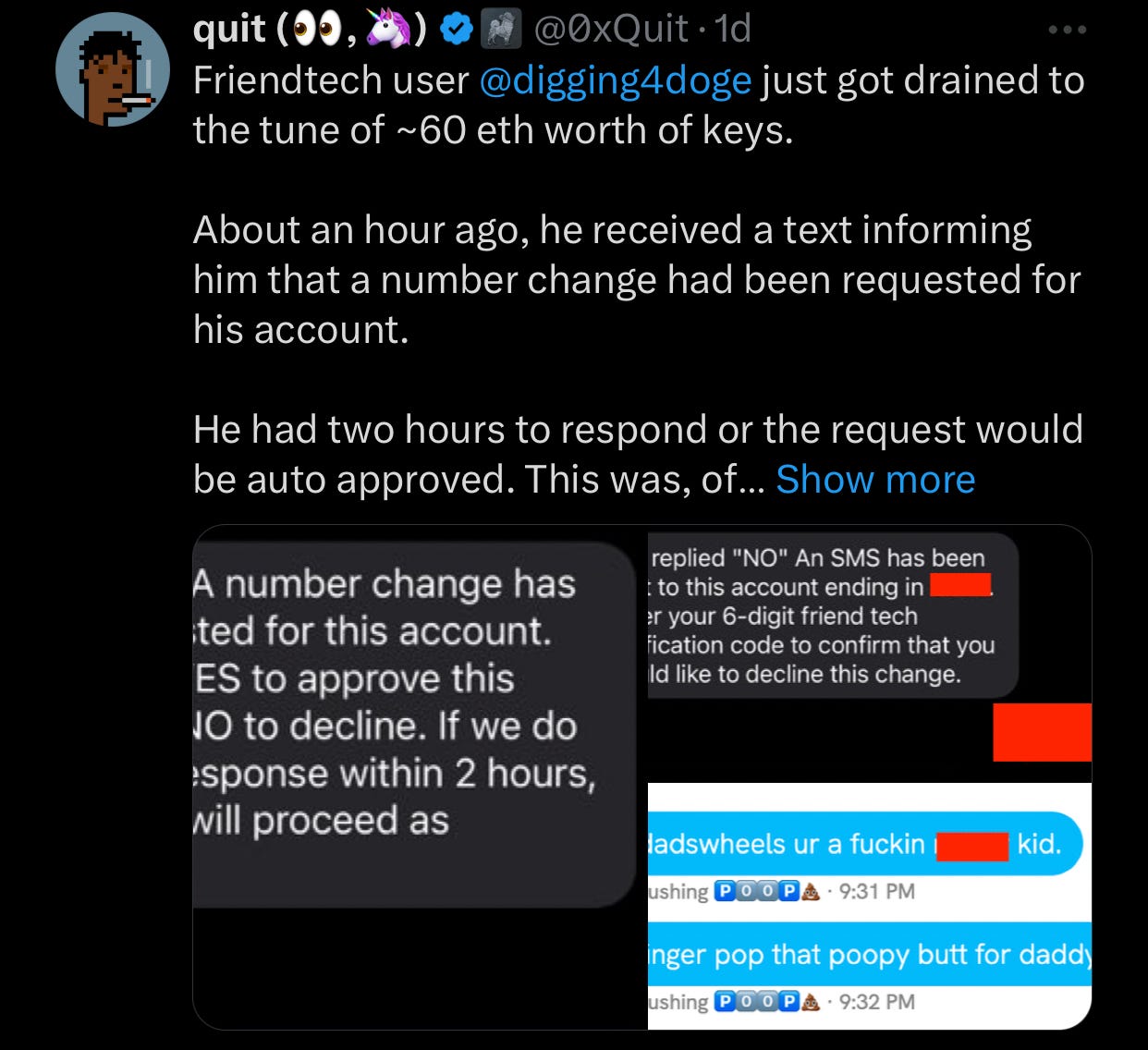Image resolution: width=1148 pixels, height=1050 pixels.
Task: Click the POOP emoji badge at 9:32 PM
Action: coord(768,1002)
